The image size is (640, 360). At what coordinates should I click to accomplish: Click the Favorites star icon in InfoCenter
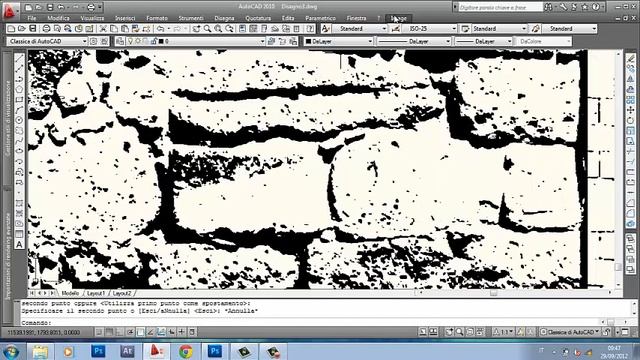click(x=585, y=7)
